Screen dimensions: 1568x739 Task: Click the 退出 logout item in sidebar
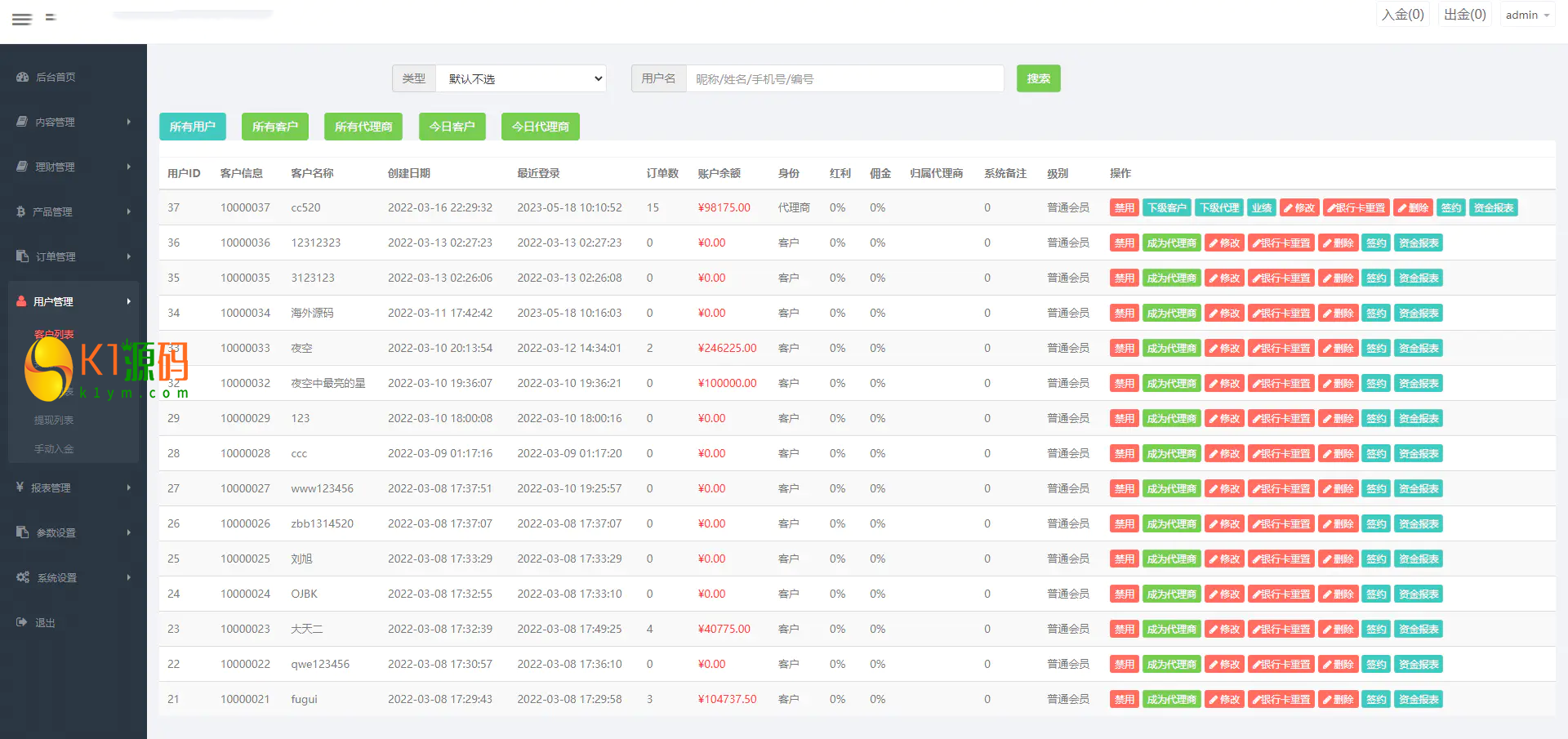(x=45, y=623)
